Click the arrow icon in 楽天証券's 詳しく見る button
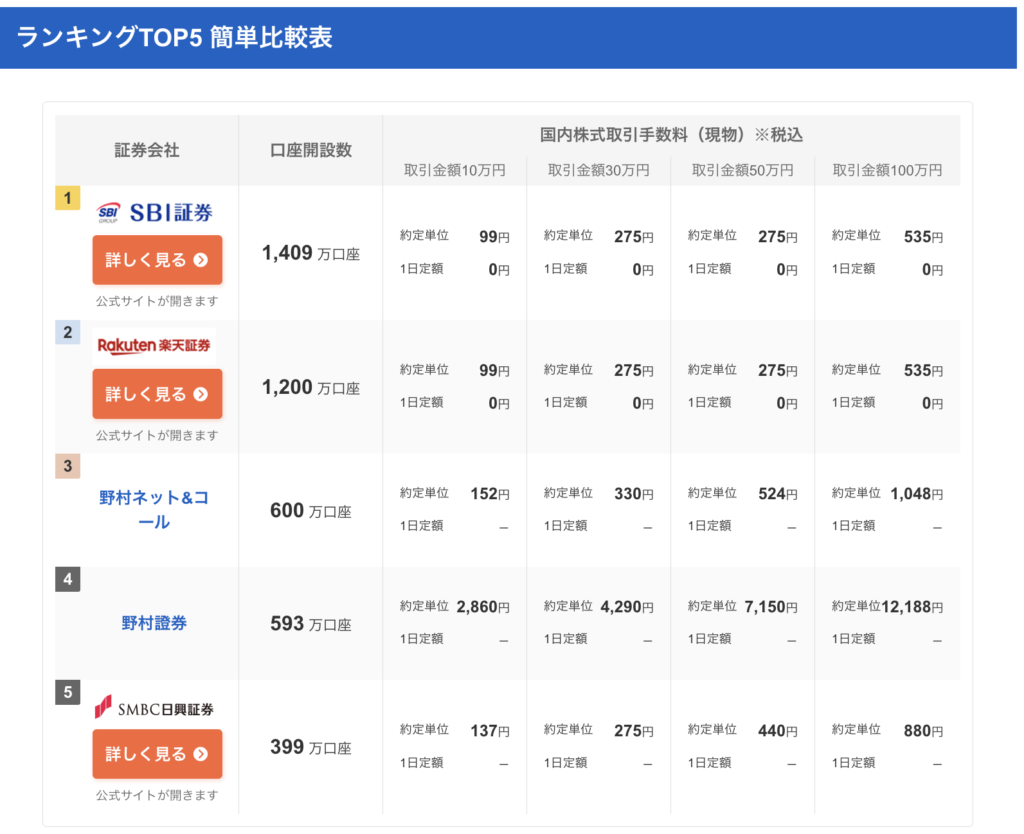 tap(198, 394)
